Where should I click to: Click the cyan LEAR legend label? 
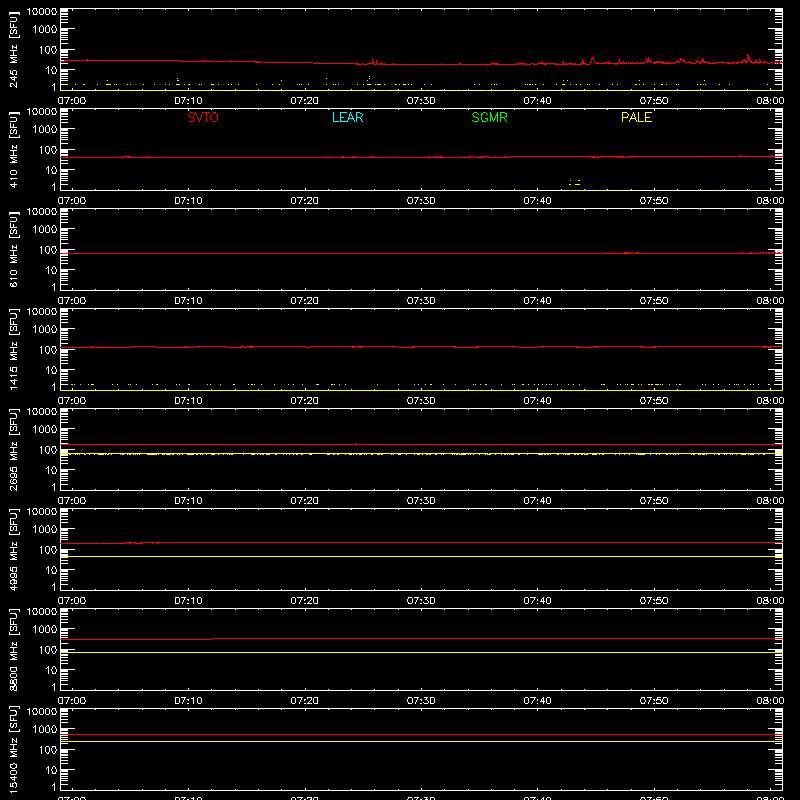coord(347,117)
